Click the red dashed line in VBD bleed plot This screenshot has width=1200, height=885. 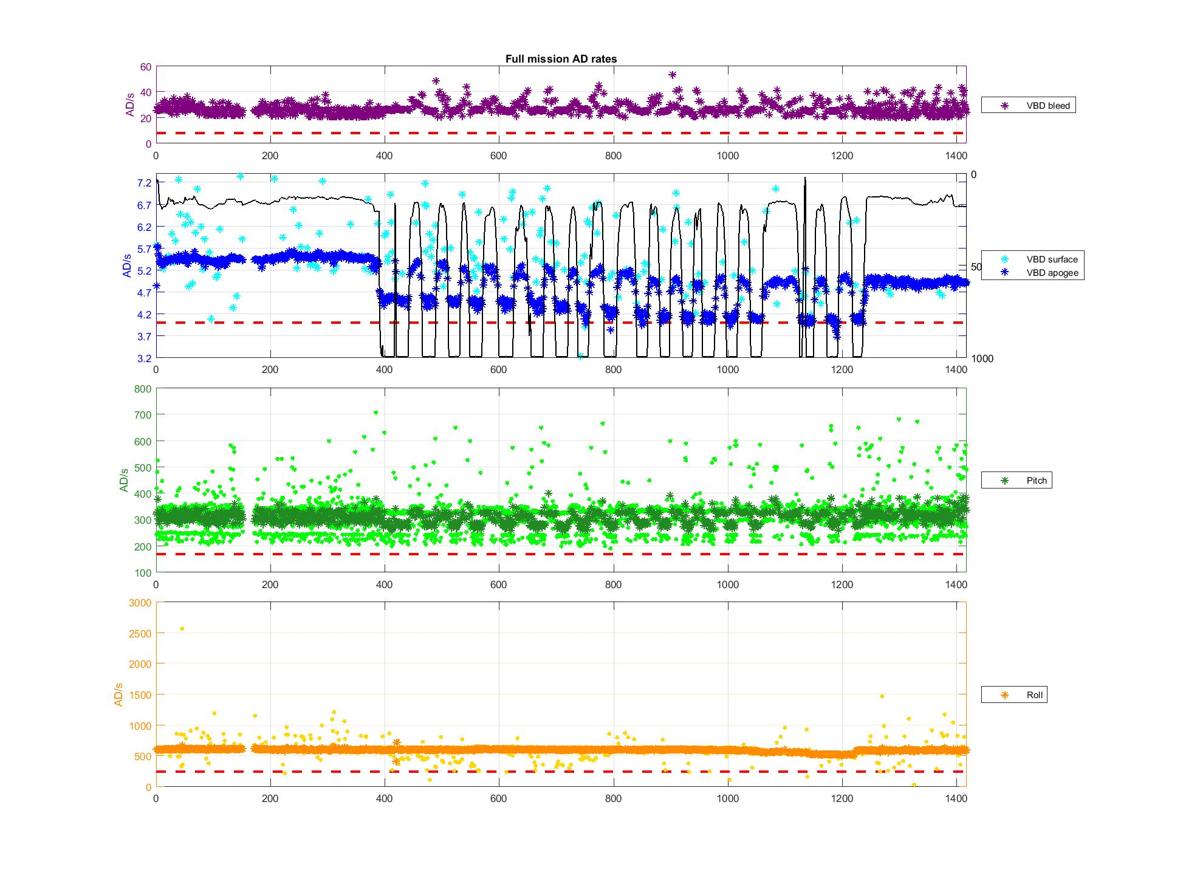tap(560, 133)
